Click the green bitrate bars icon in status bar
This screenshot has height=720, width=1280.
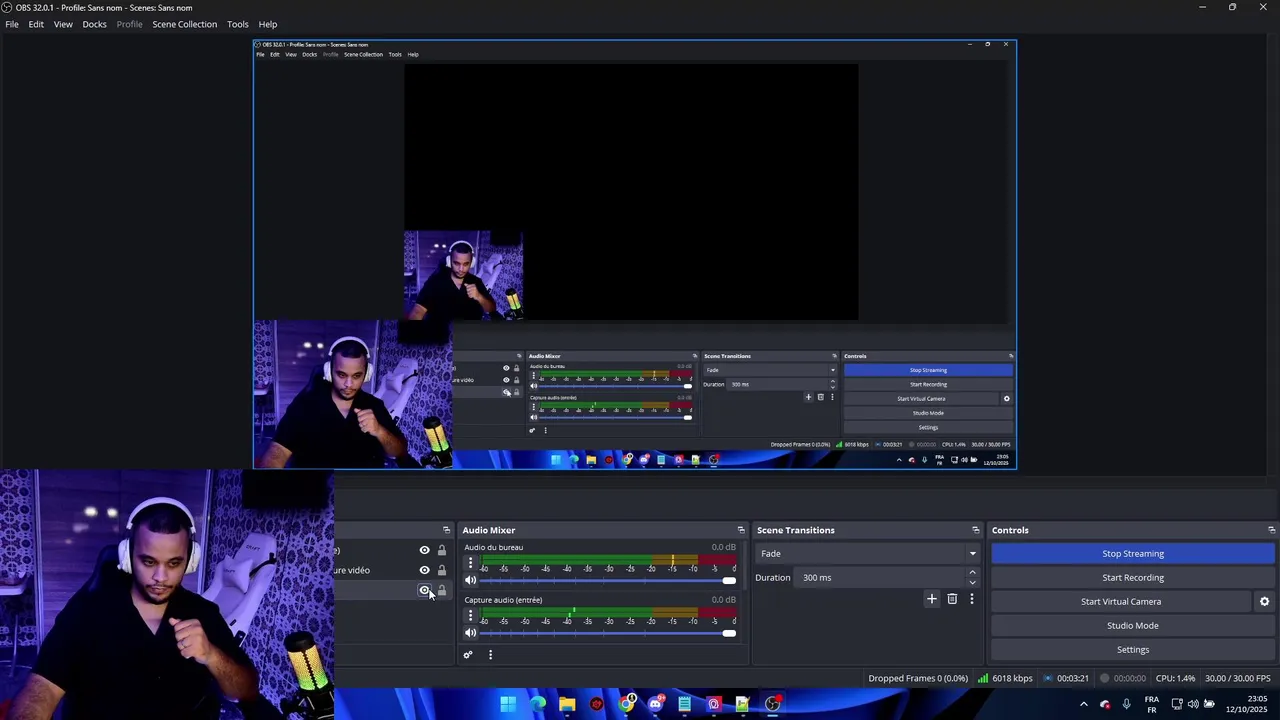click(x=983, y=678)
